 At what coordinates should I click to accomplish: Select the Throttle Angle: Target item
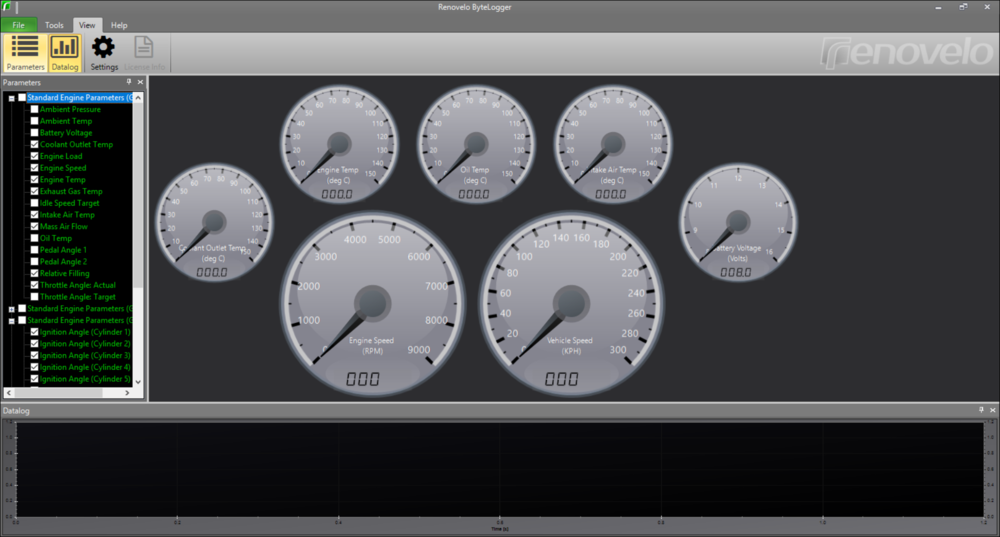tap(78, 297)
